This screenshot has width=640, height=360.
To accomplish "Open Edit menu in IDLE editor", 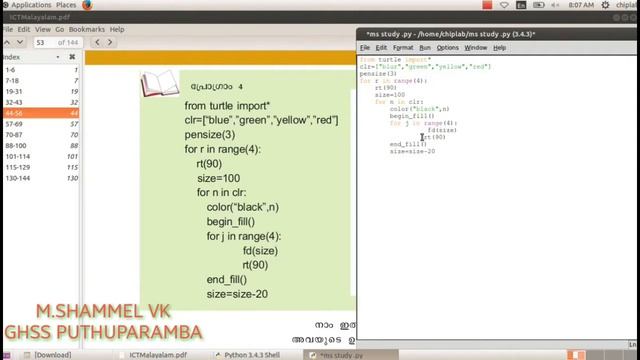I will [x=381, y=48].
